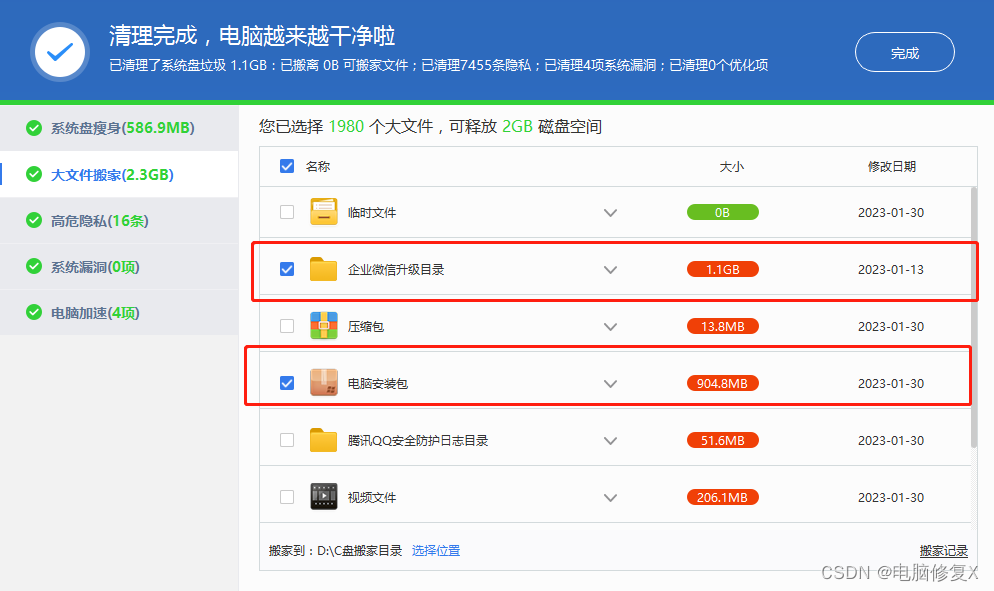Click the 腾讯QQ安全防护日志目录 folder icon
This screenshot has height=591, width=994.
323,440
